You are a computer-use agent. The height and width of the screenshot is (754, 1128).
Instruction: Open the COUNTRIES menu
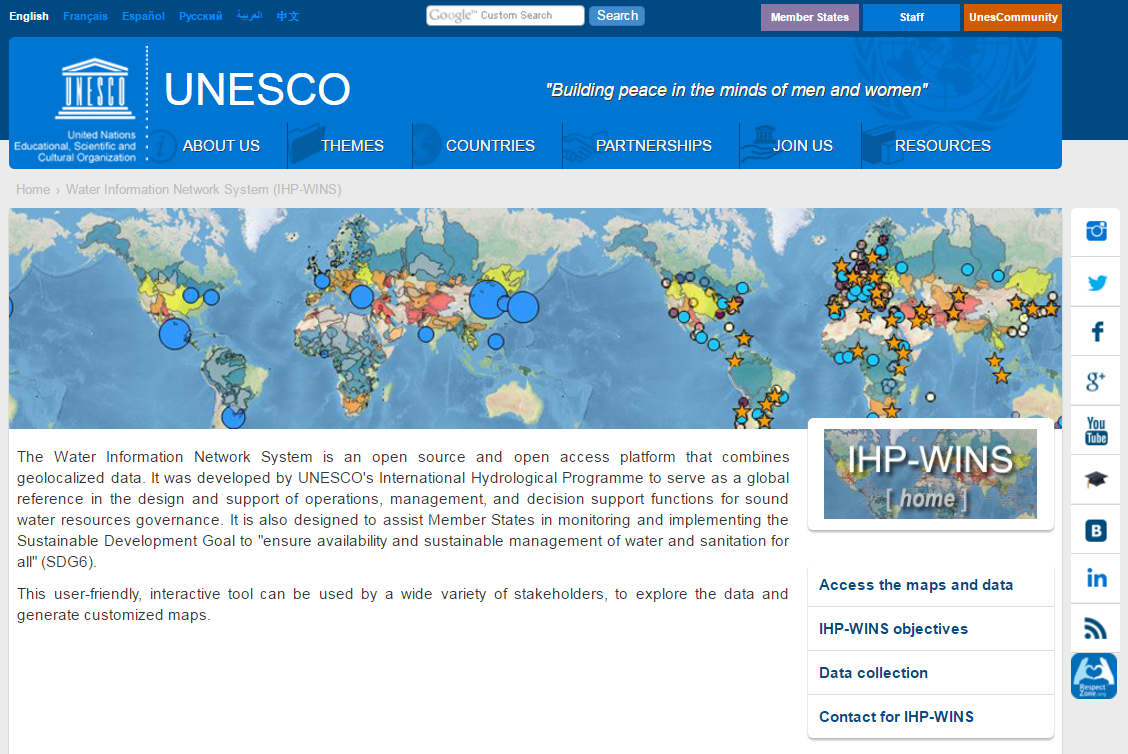click(490, 146)
